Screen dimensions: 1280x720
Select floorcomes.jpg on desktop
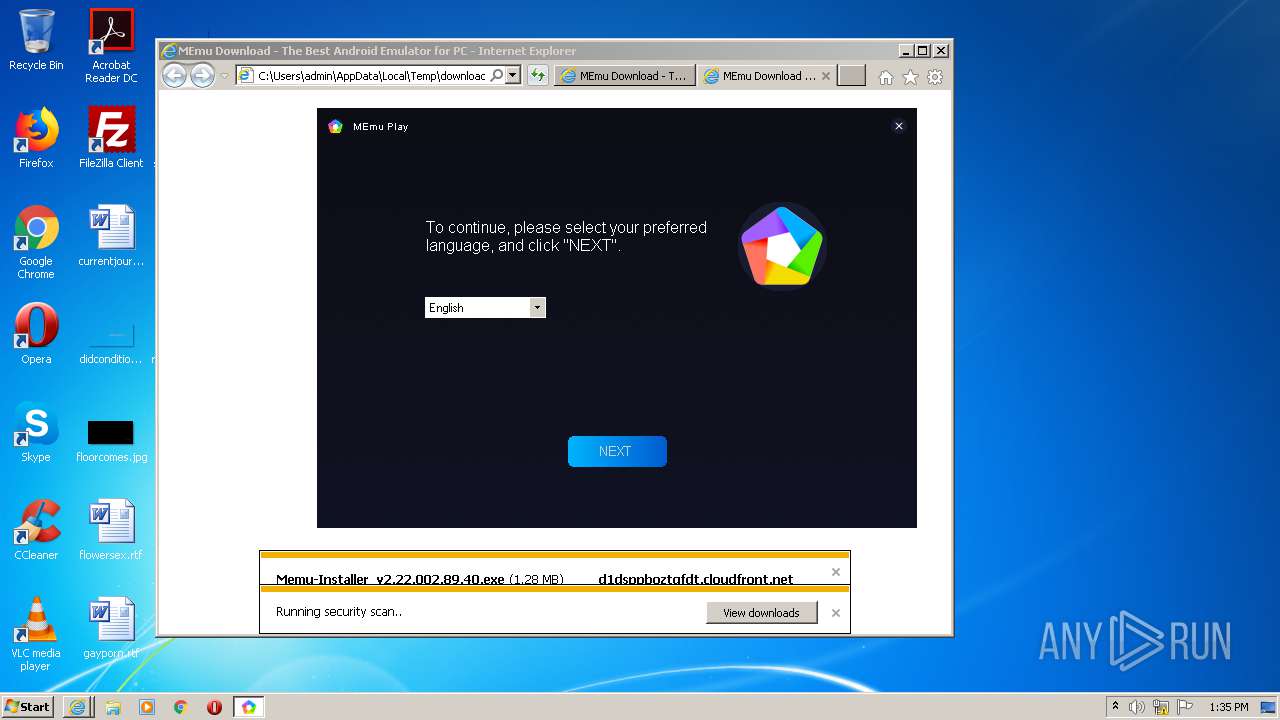click(111, 440)
